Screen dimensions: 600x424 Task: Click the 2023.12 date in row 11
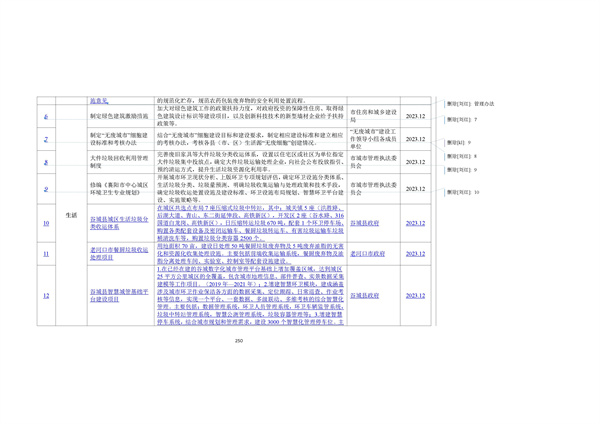point(415,254)
